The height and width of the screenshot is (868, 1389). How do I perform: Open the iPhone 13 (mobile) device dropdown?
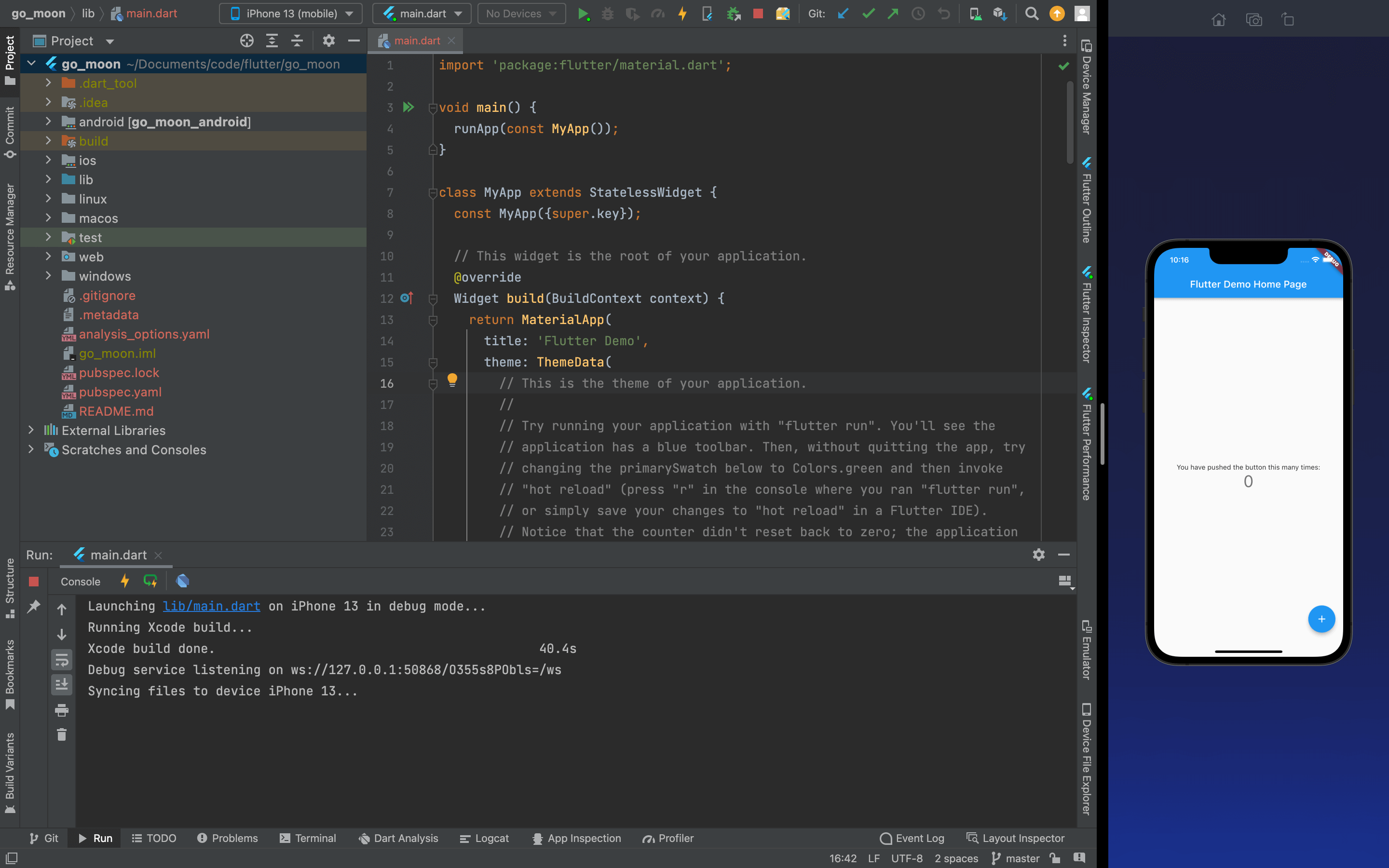291,14
